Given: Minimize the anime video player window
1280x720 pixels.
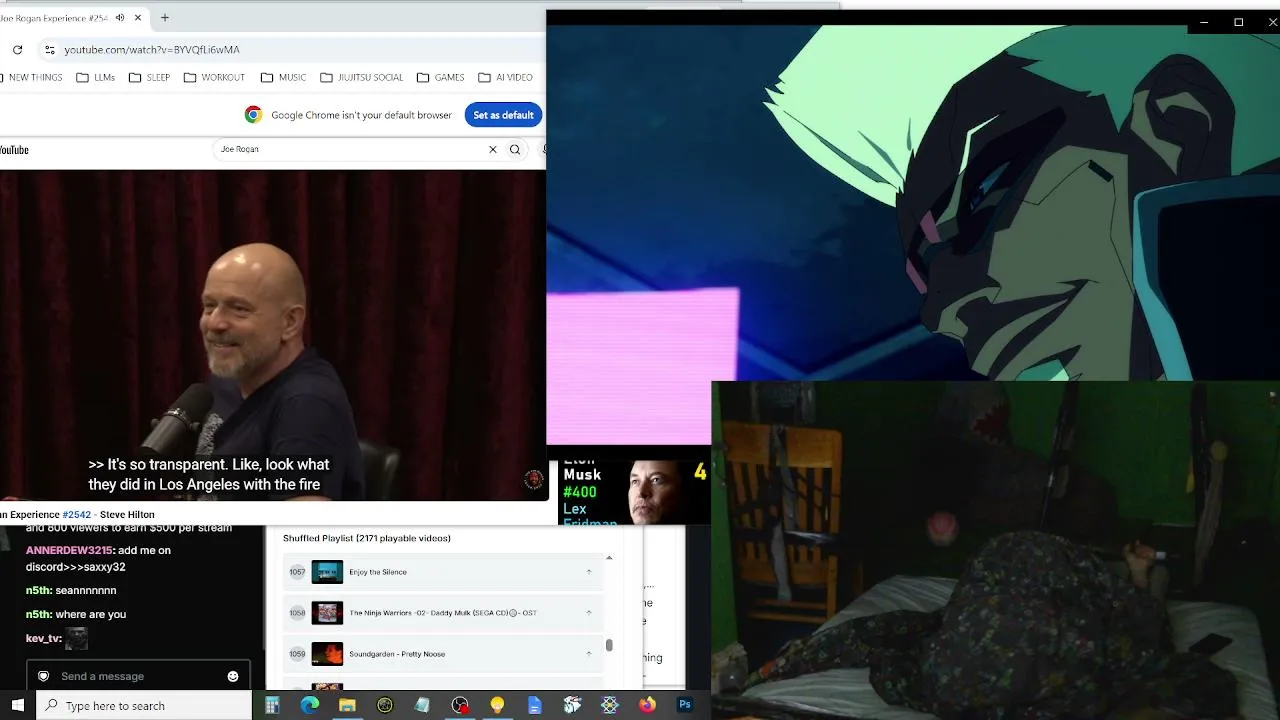Looking at the screenshot, I should (x=1204, y=22).
